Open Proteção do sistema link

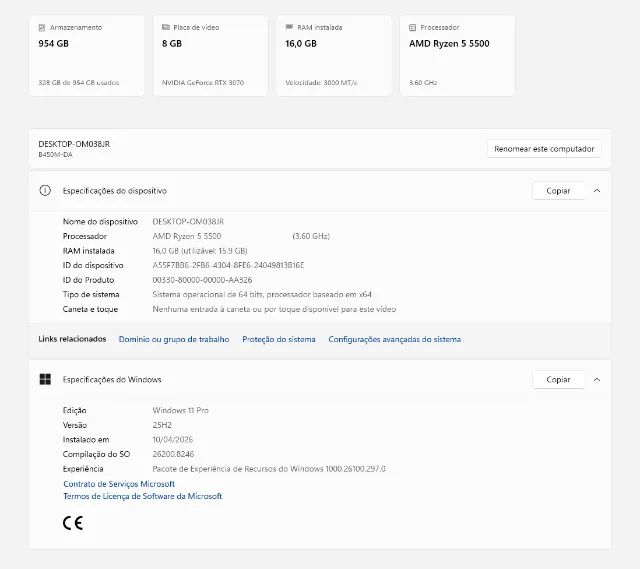click(279, 339)
